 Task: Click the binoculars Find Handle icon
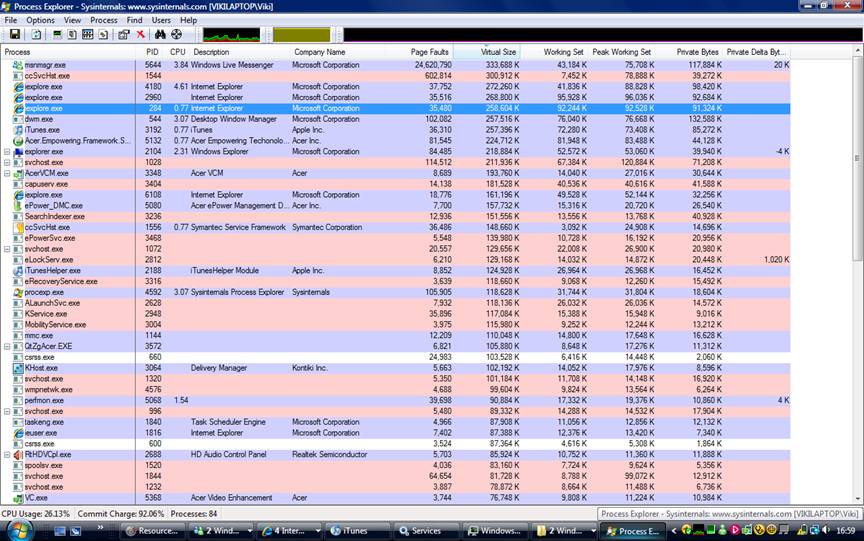click(160, 35)
